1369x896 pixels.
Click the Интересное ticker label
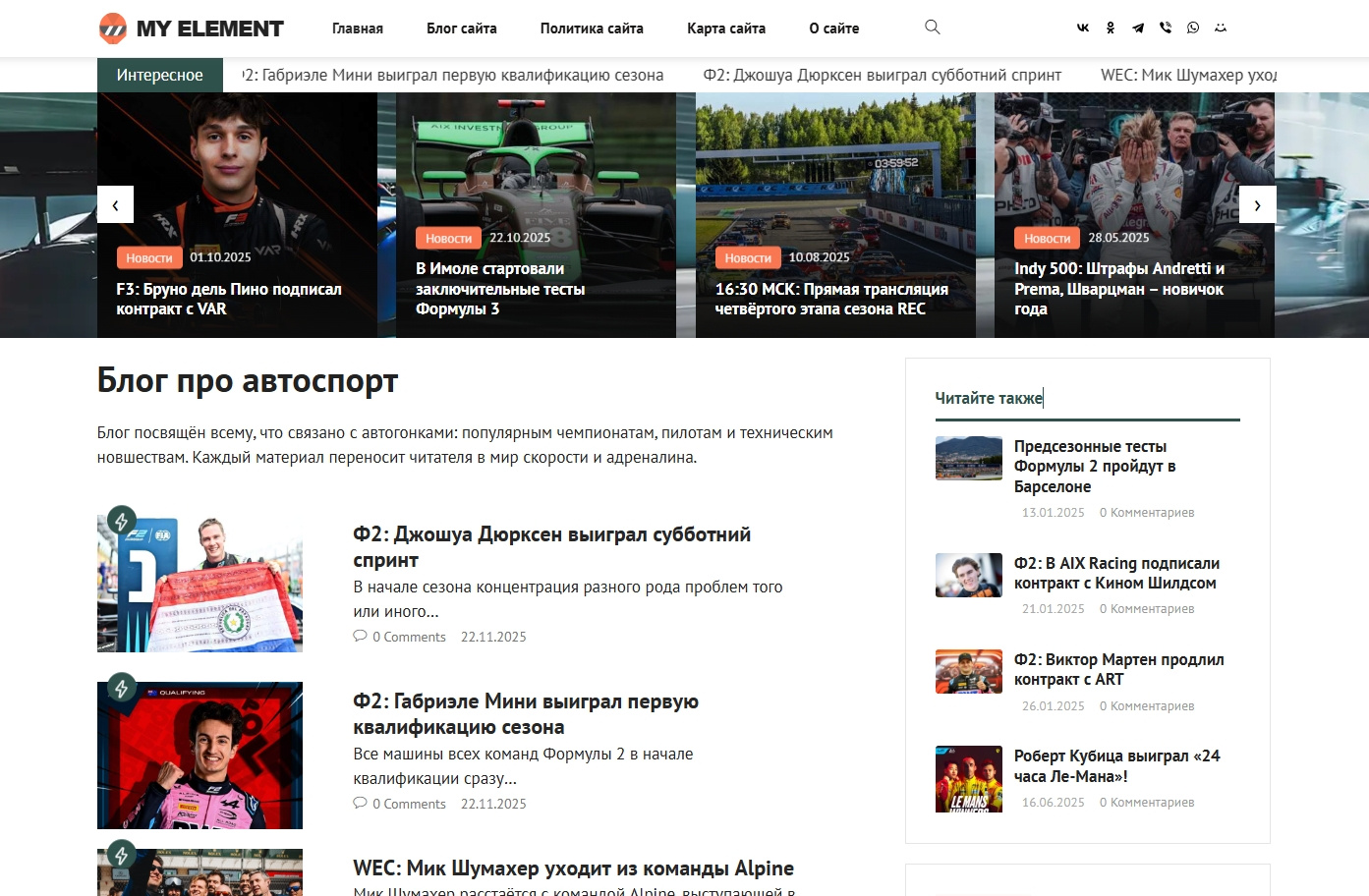(x=160, y=75)
